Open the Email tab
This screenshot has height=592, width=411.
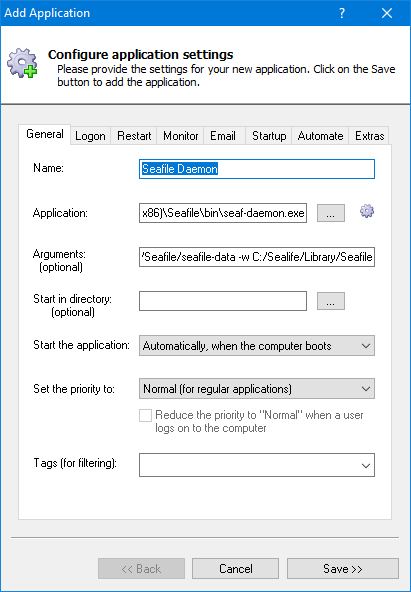pyautogui.click(x=223, y=136)
